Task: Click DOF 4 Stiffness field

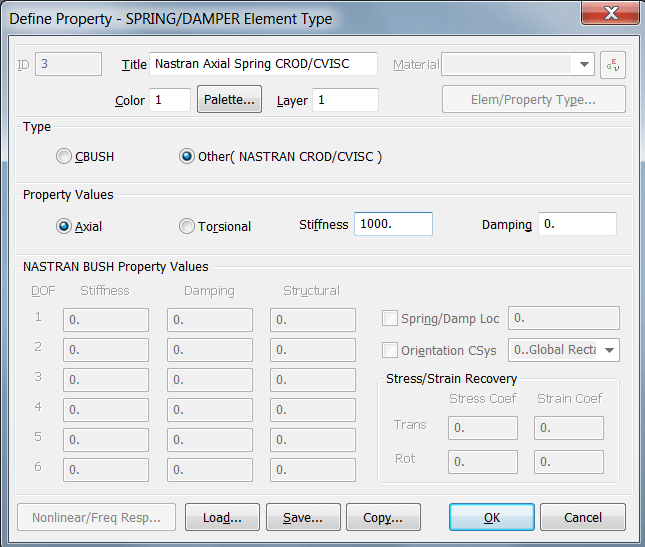Action: pyautogui.click(x=106, y=410)
